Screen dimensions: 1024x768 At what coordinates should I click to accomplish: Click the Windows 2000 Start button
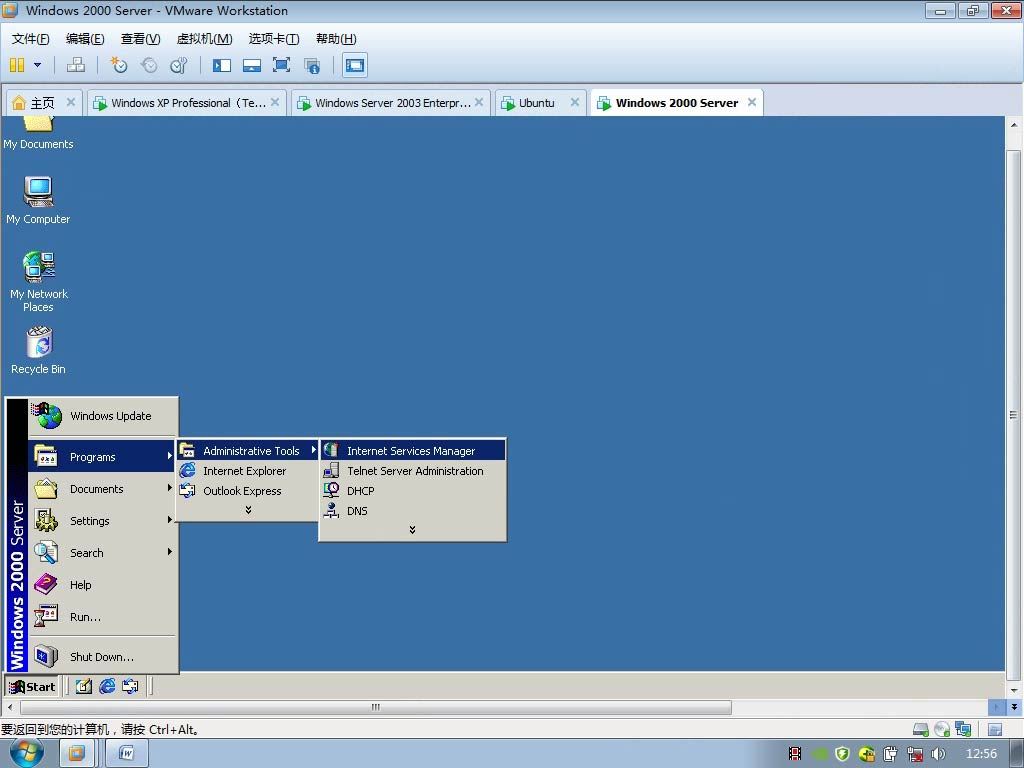click(x=32, y=686)
